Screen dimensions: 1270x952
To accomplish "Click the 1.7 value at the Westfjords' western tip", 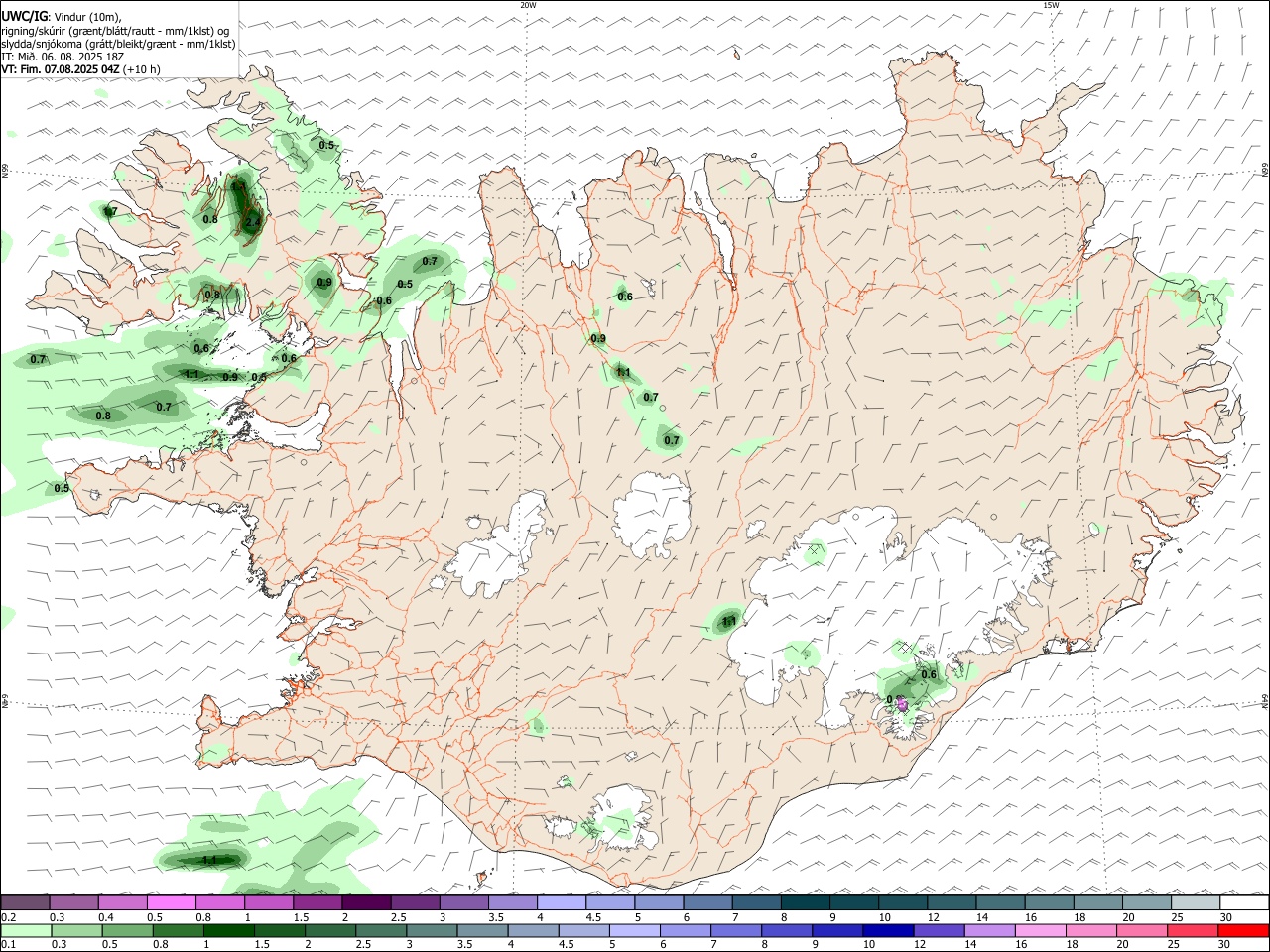I will click(x=110, y=212).
